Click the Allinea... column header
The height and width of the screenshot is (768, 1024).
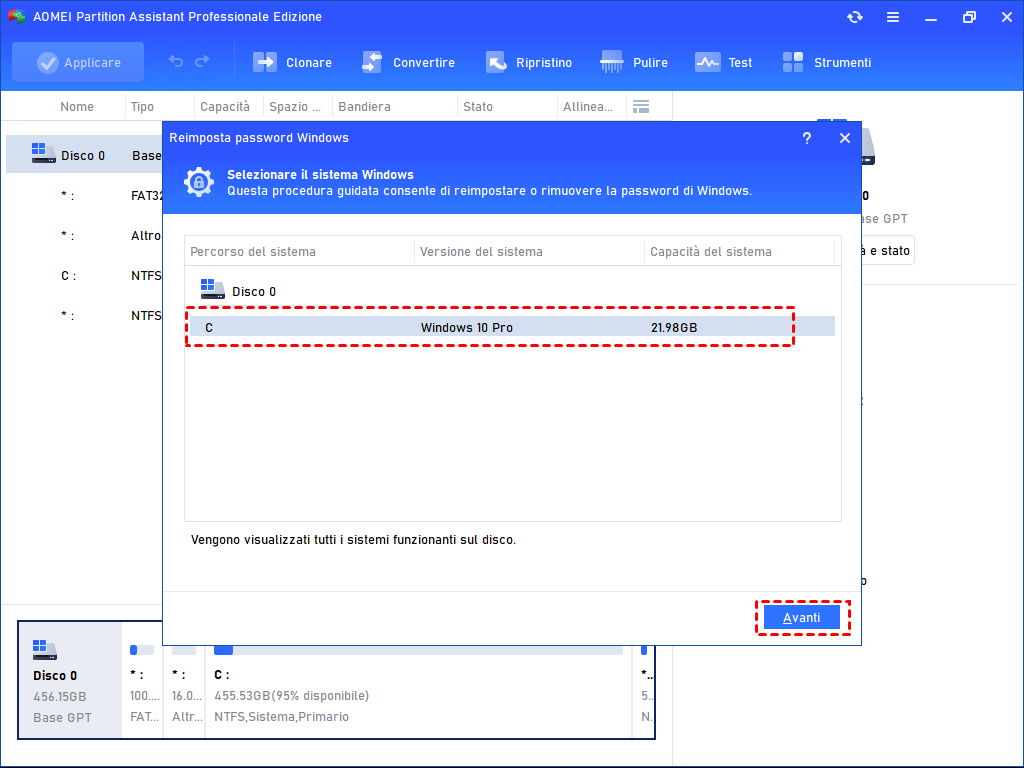click(588, 106)
